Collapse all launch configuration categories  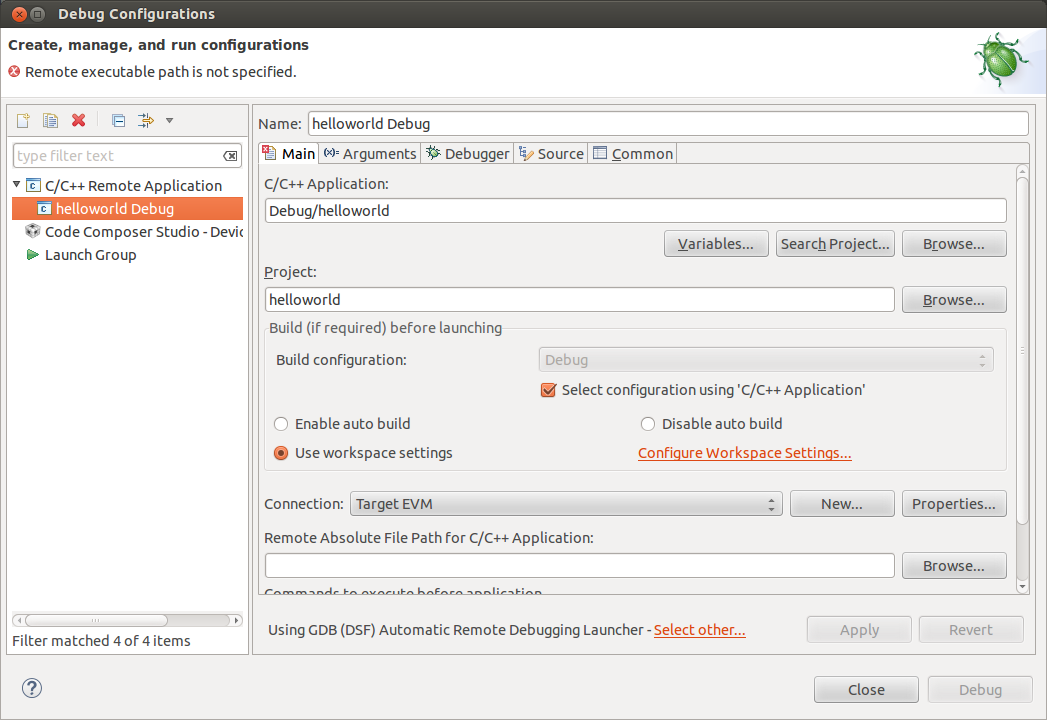(117, 120)
